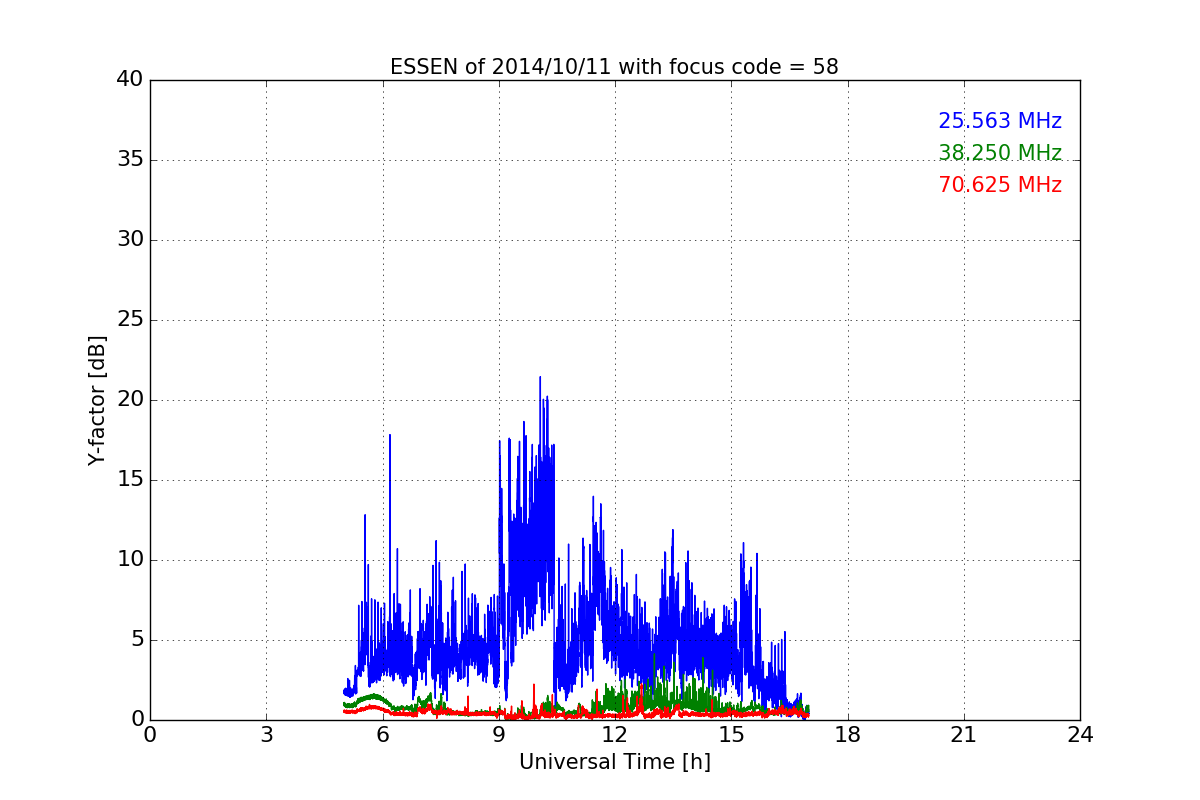Viewport: 1200px width, 800px height.
Task: Click the blue spike just after 6 h
Action: (390, 436)
